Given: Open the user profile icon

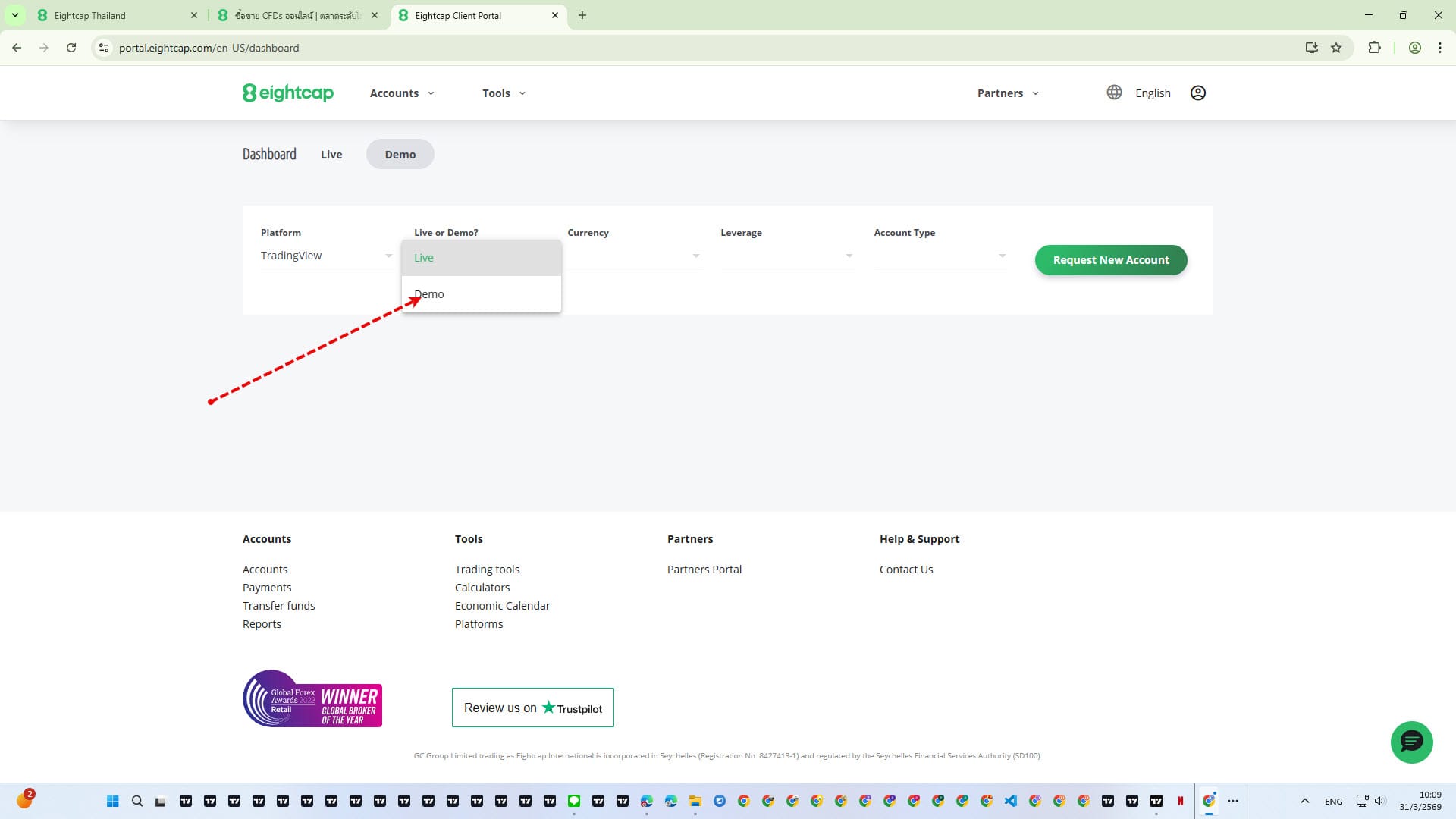Looking at the screenshot, I should (x=1197, y=93).
